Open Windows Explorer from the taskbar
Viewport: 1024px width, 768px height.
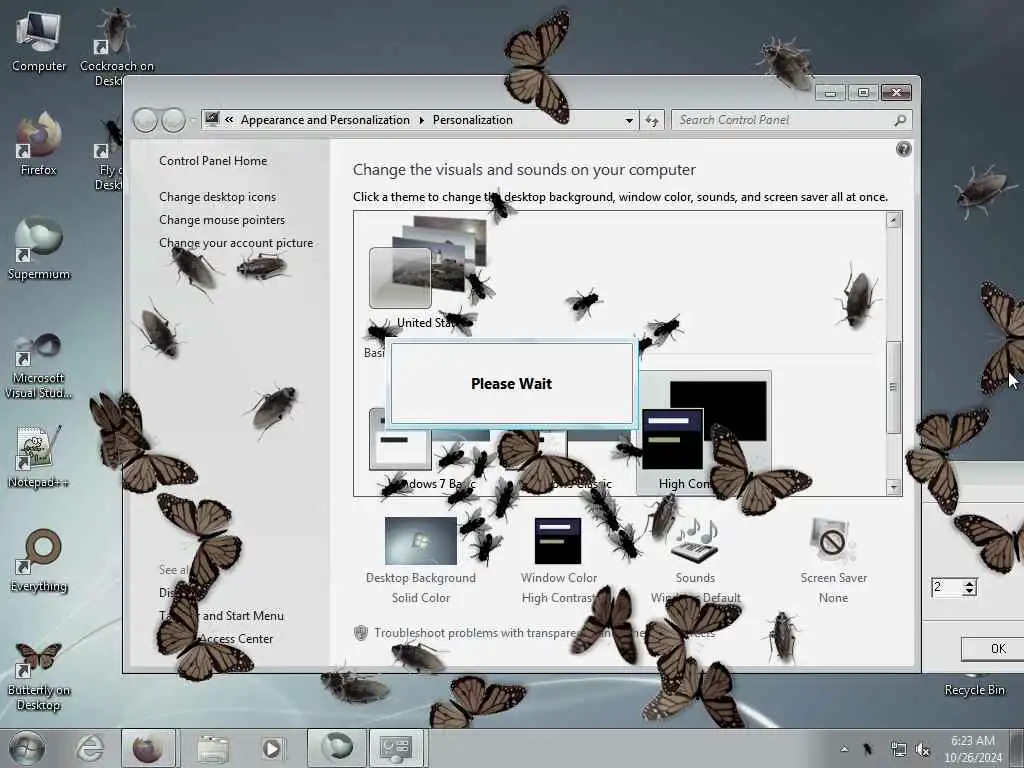click(213, 748)
